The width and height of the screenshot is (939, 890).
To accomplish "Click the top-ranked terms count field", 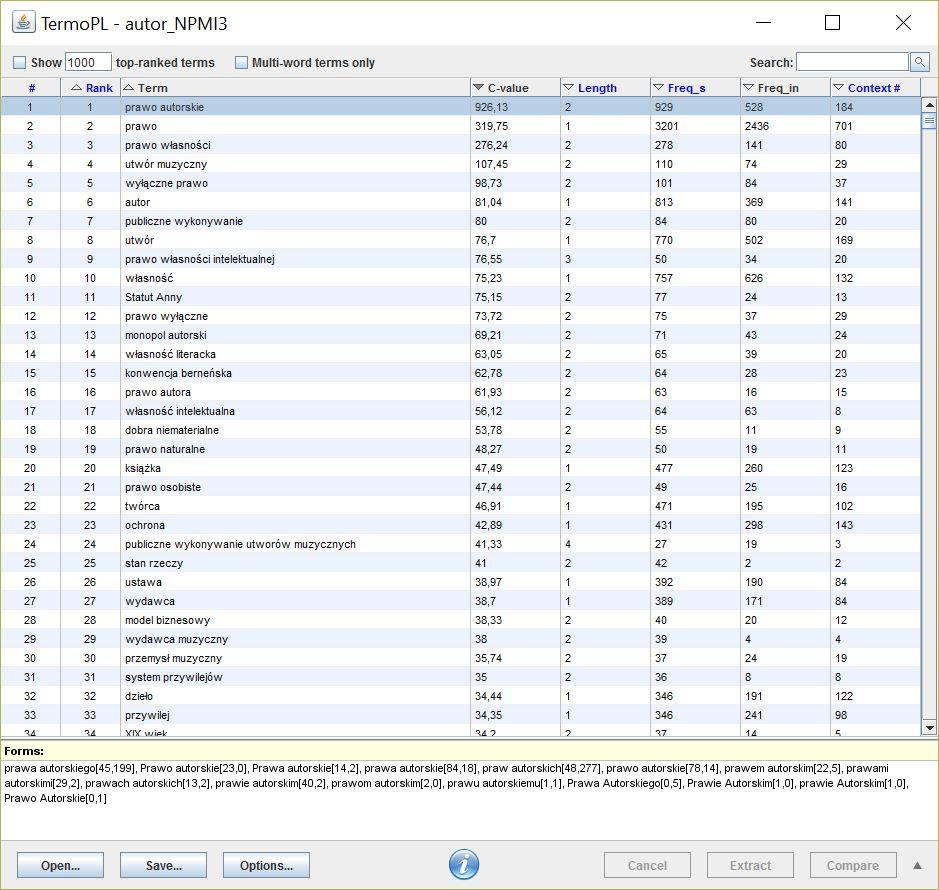I will [88, 62].
